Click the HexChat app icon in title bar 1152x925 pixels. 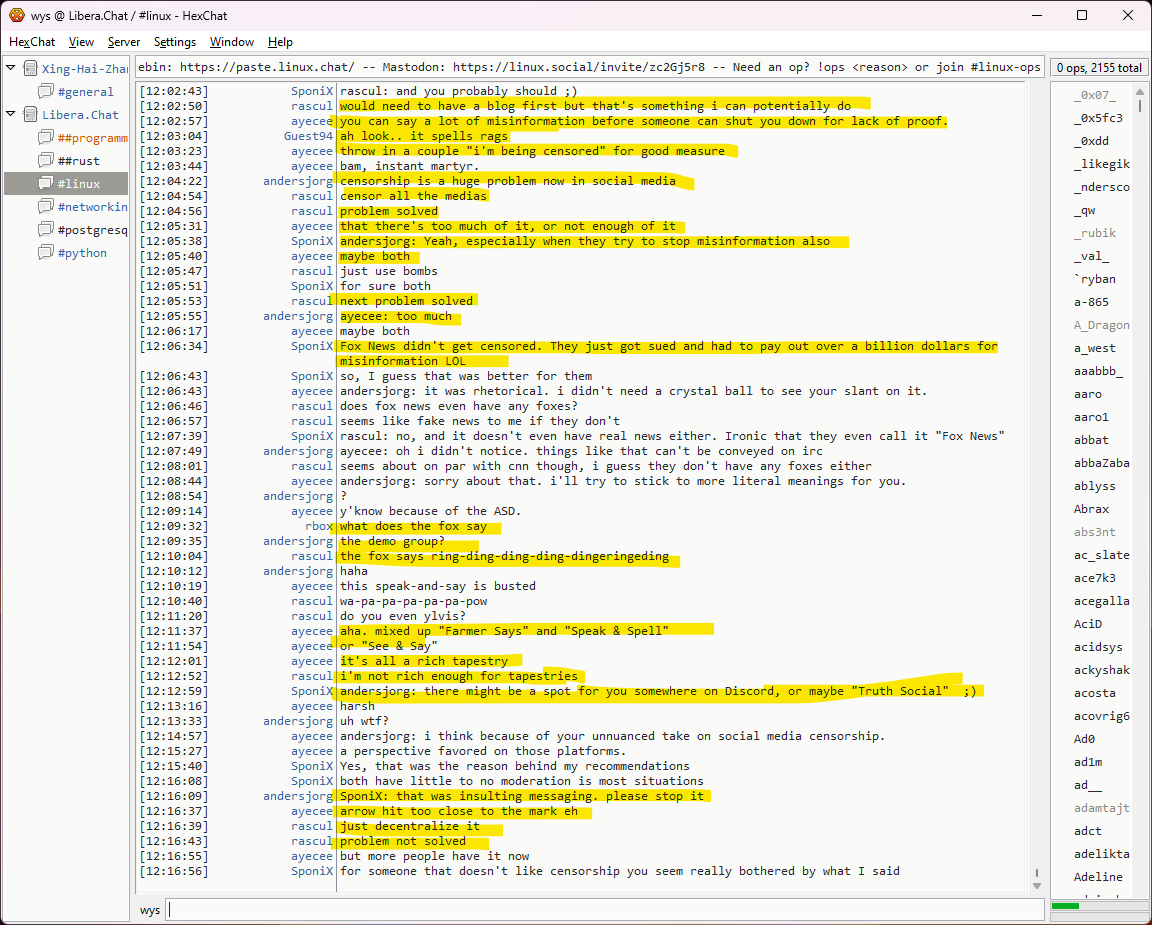16,15
